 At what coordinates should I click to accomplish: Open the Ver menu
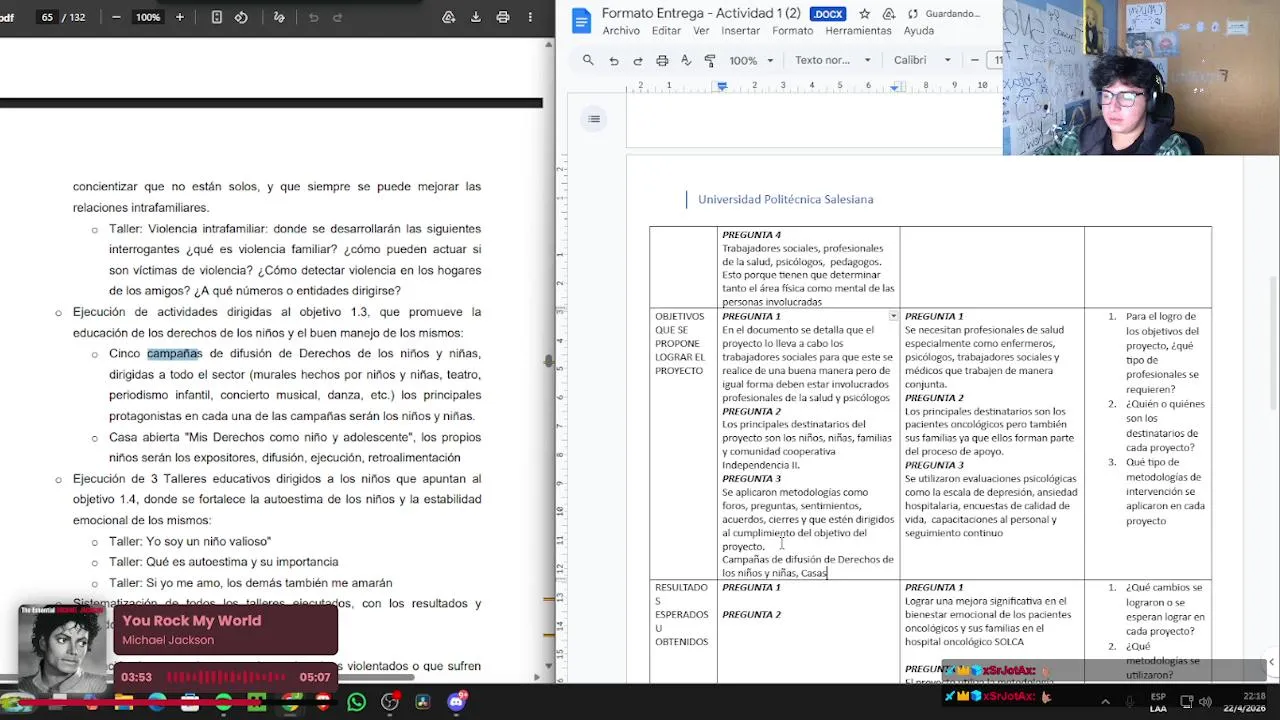pos(701,31)
